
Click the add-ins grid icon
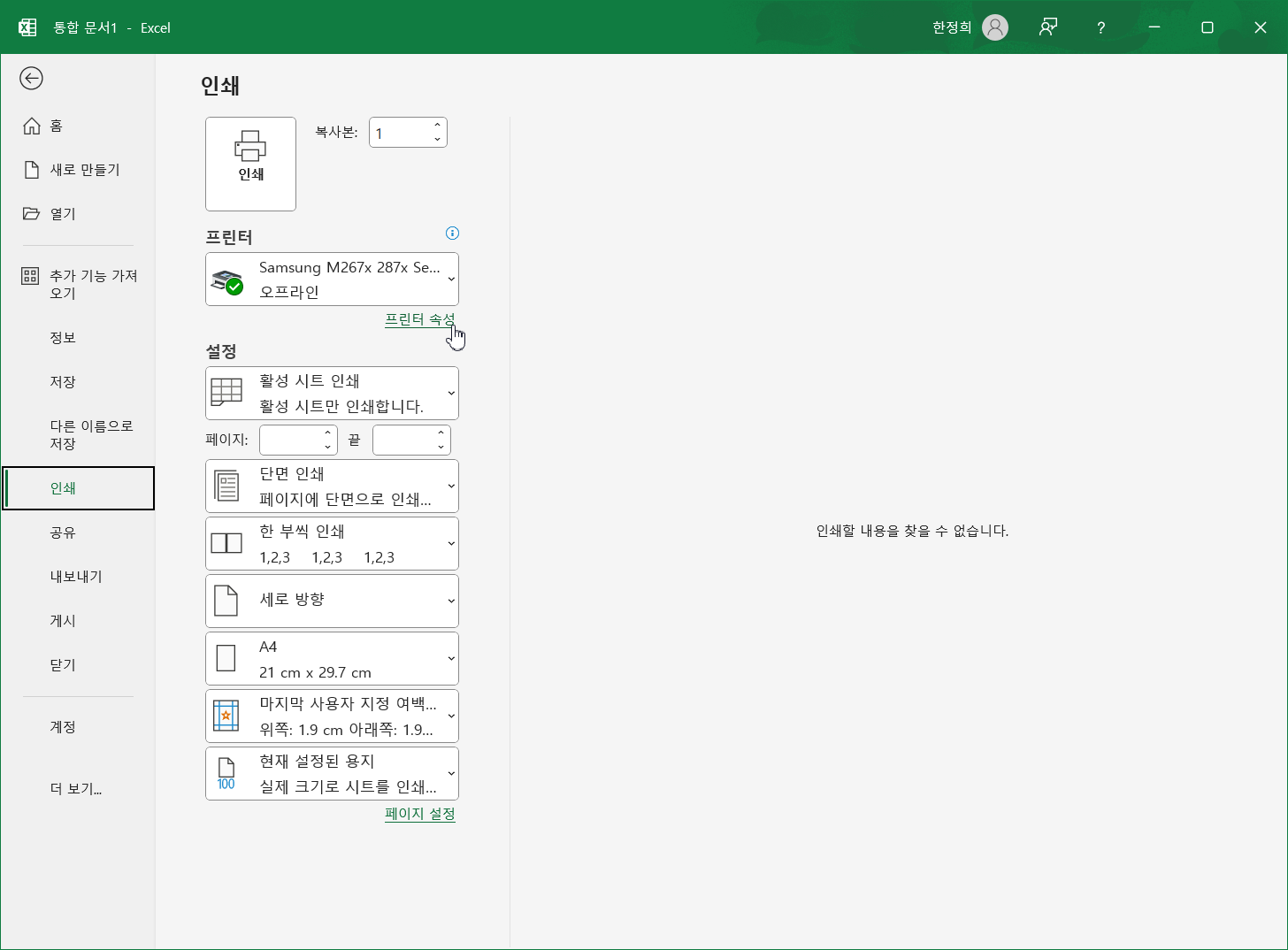(x=30, y=276)
